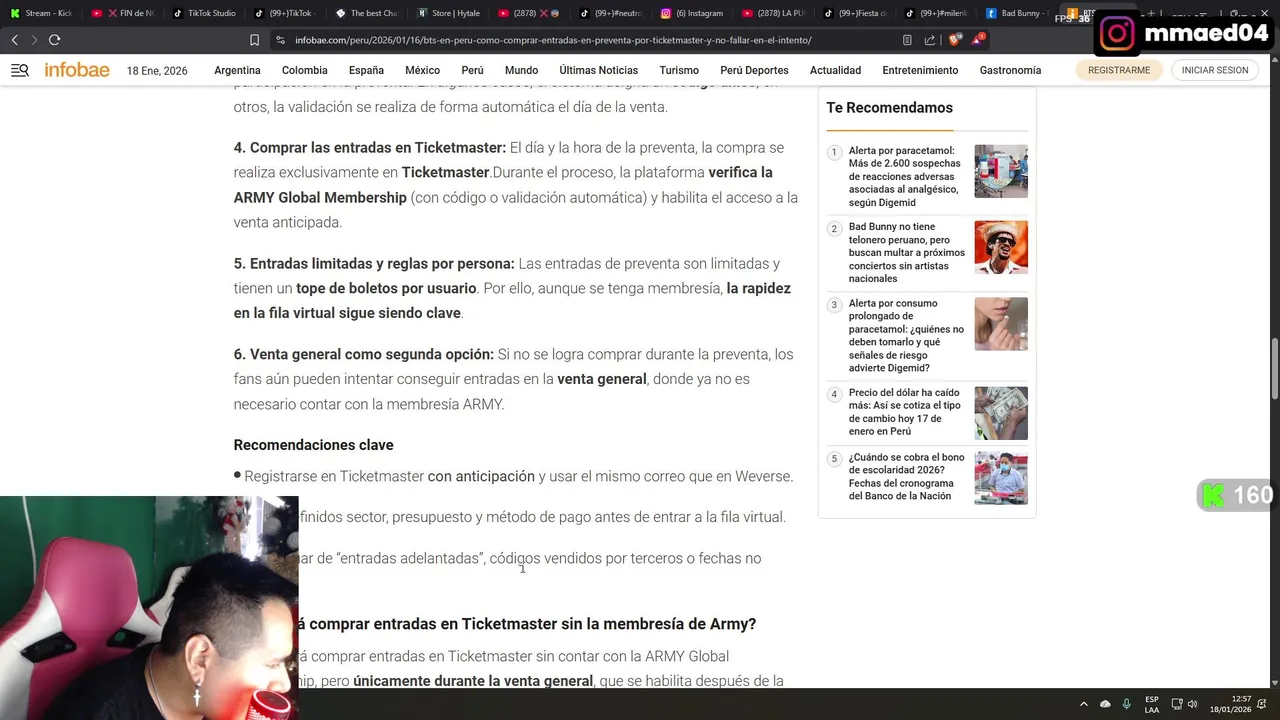Viewport: 1280px width, 720px height.
Task: Open the clock showing 12:57
Action: click(1231, 704)
